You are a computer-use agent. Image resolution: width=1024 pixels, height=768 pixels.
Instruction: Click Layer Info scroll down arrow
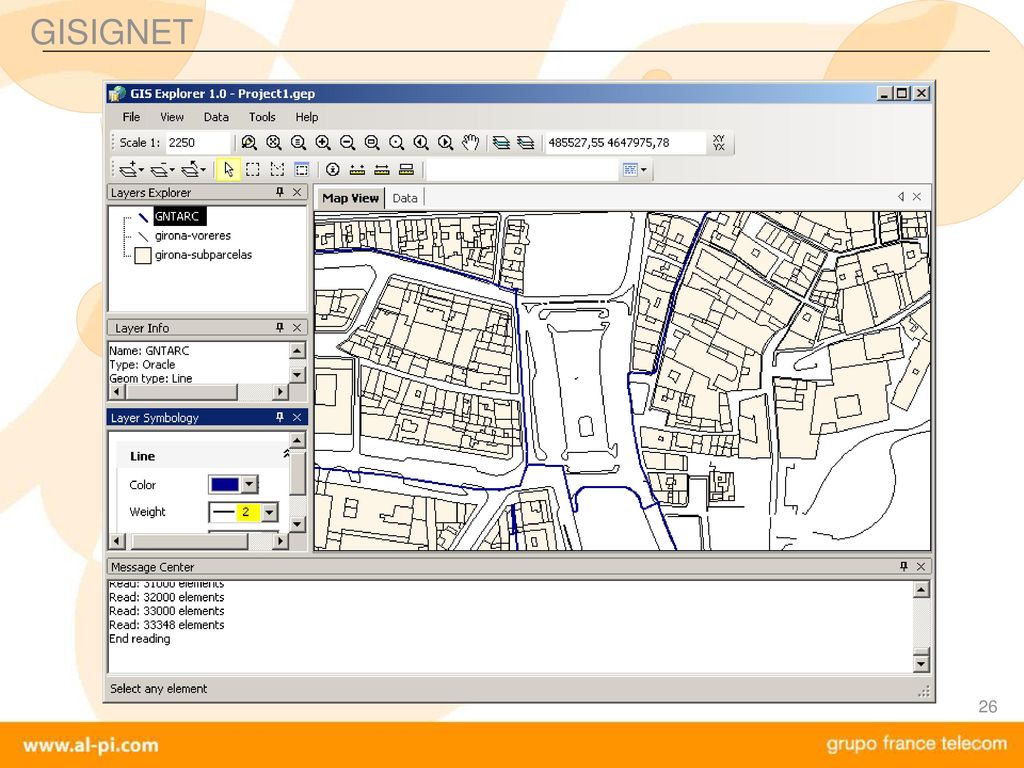click(x=297, y=375)
